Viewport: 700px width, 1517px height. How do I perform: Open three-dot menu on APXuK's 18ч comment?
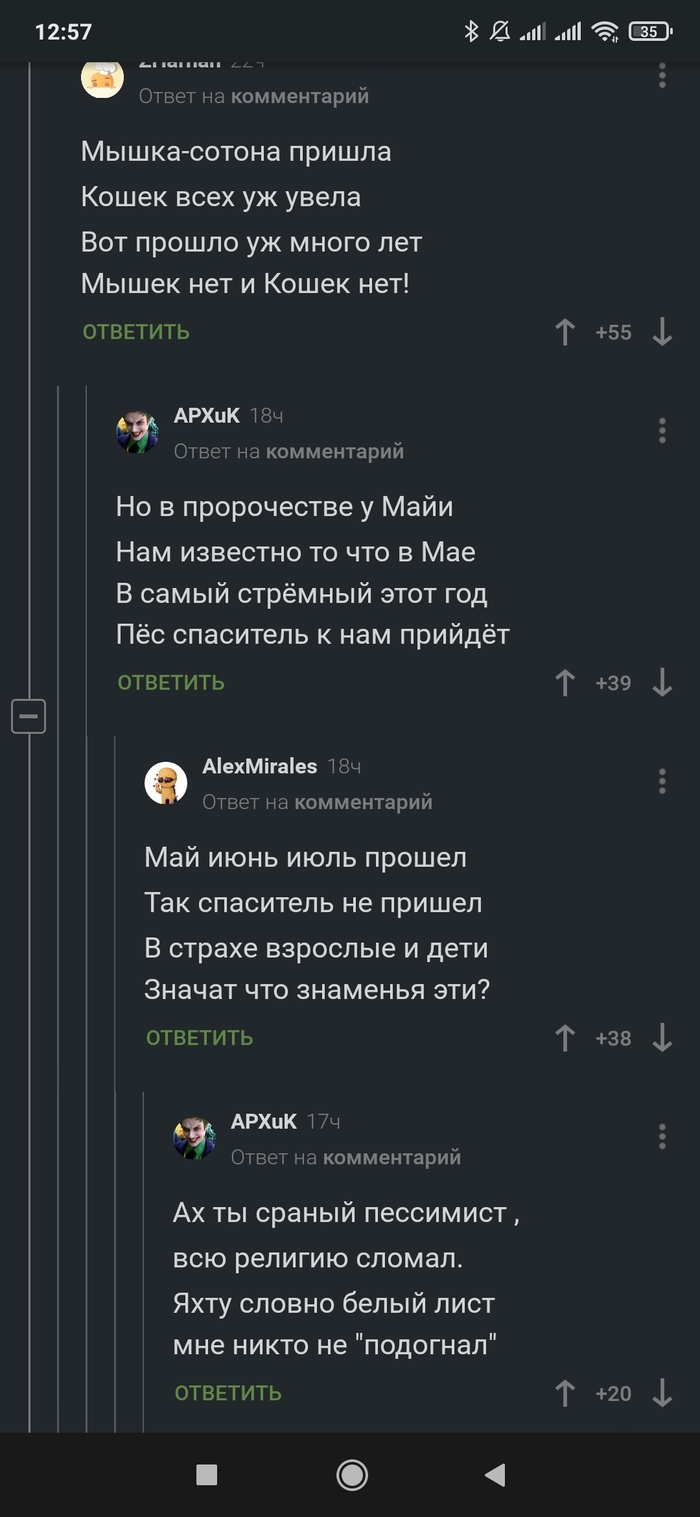pos(662,431)
